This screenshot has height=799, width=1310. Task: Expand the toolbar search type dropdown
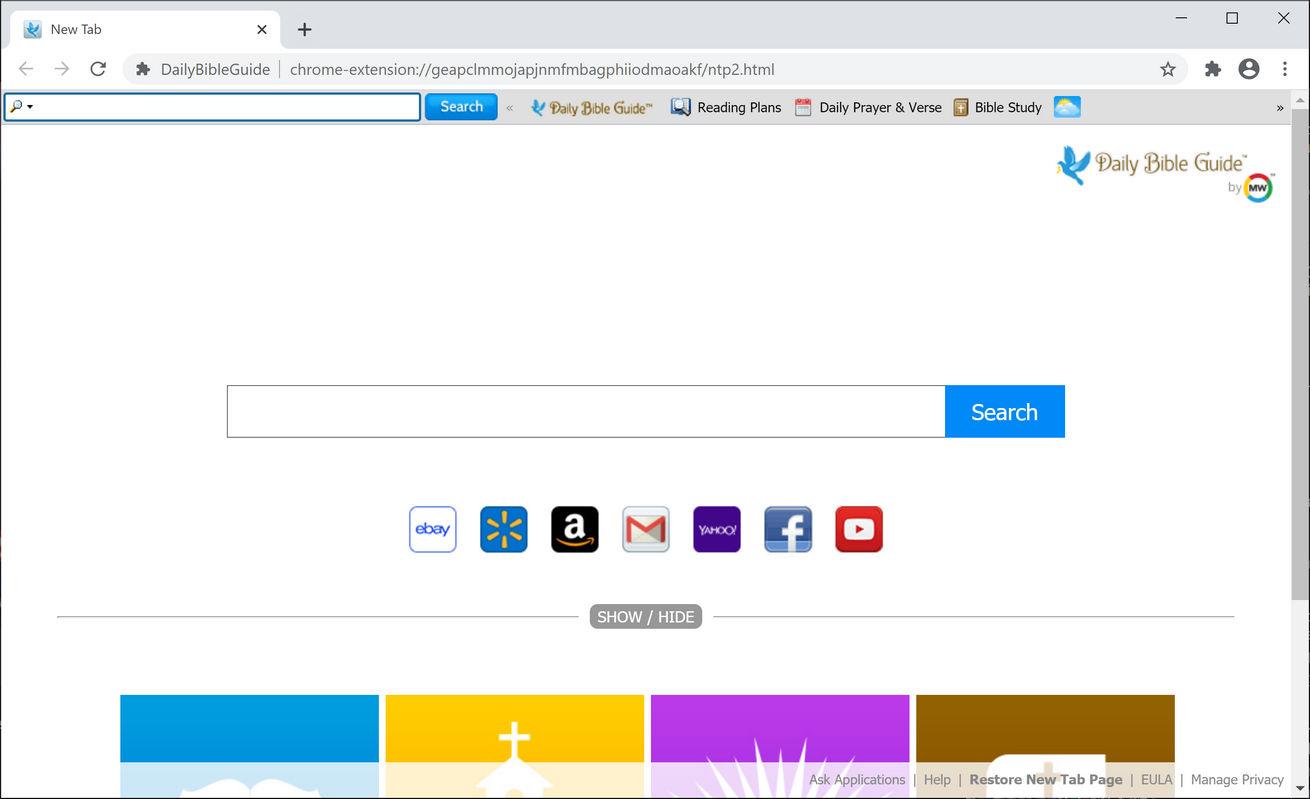pos(21,107)
